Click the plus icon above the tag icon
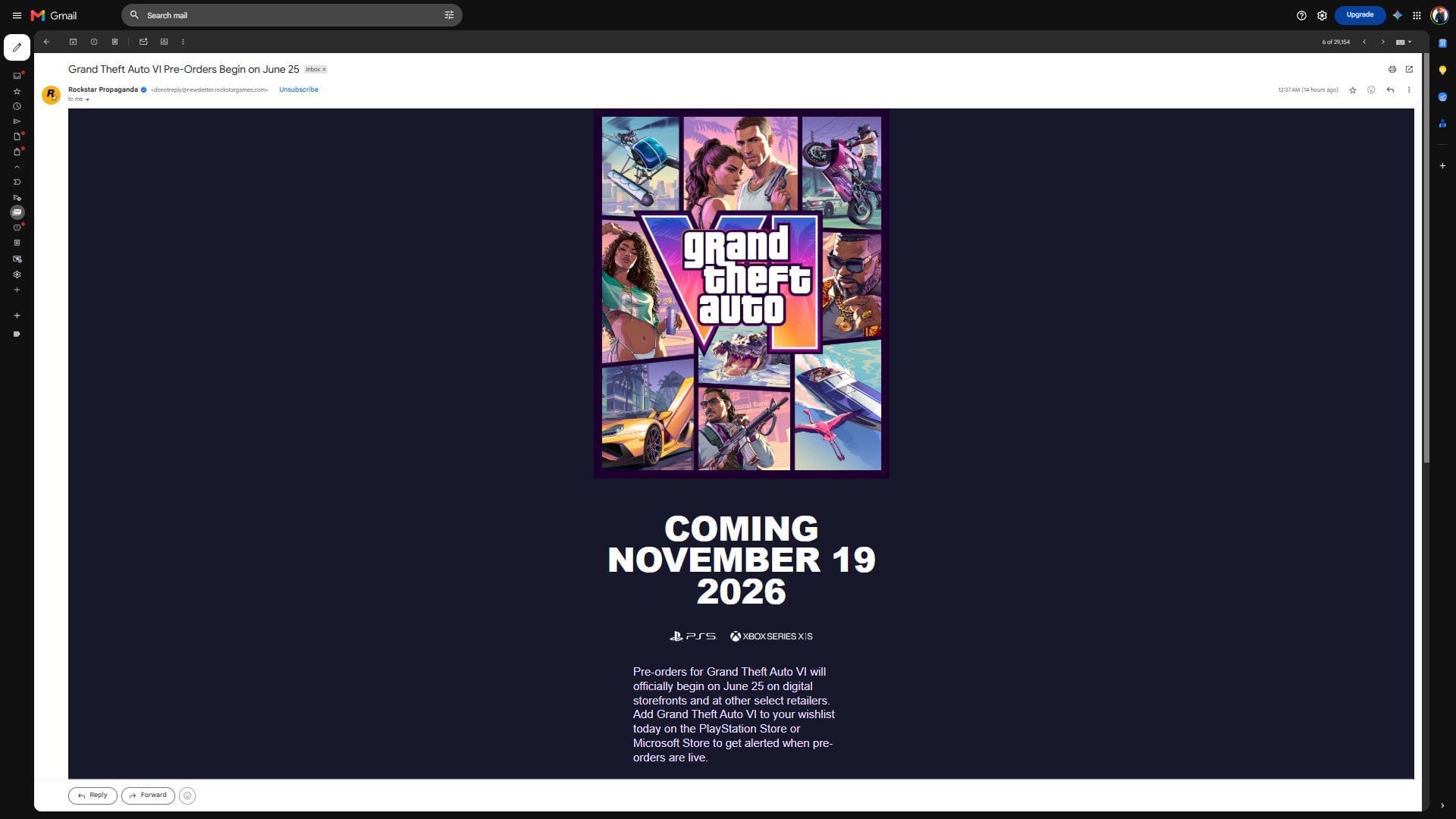 pyautogui.click(x=17, y=315)
